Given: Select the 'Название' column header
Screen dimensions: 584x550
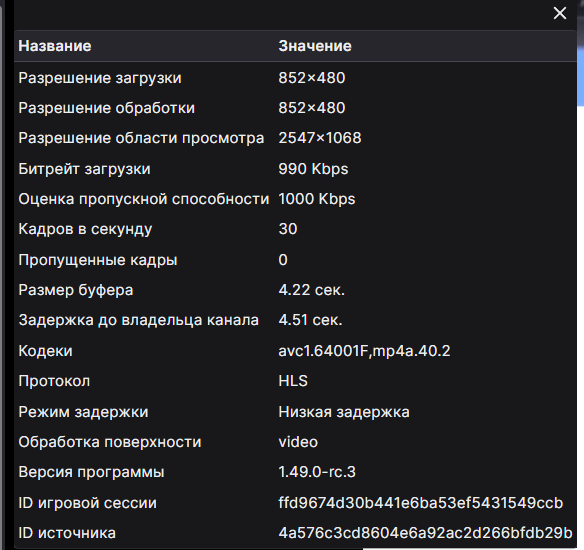Looking at the screenshot, I should (x=55, y=46).
